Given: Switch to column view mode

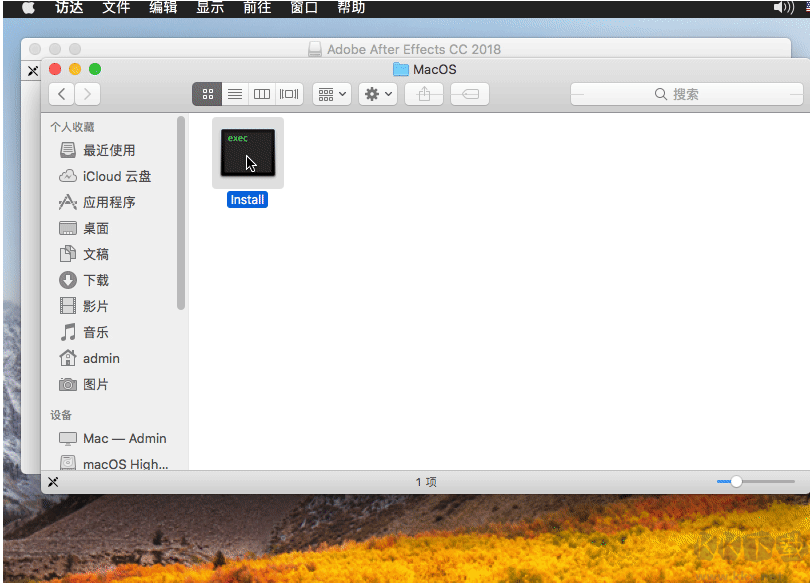Looking at the screenshot, I should [x=261, y=93].
